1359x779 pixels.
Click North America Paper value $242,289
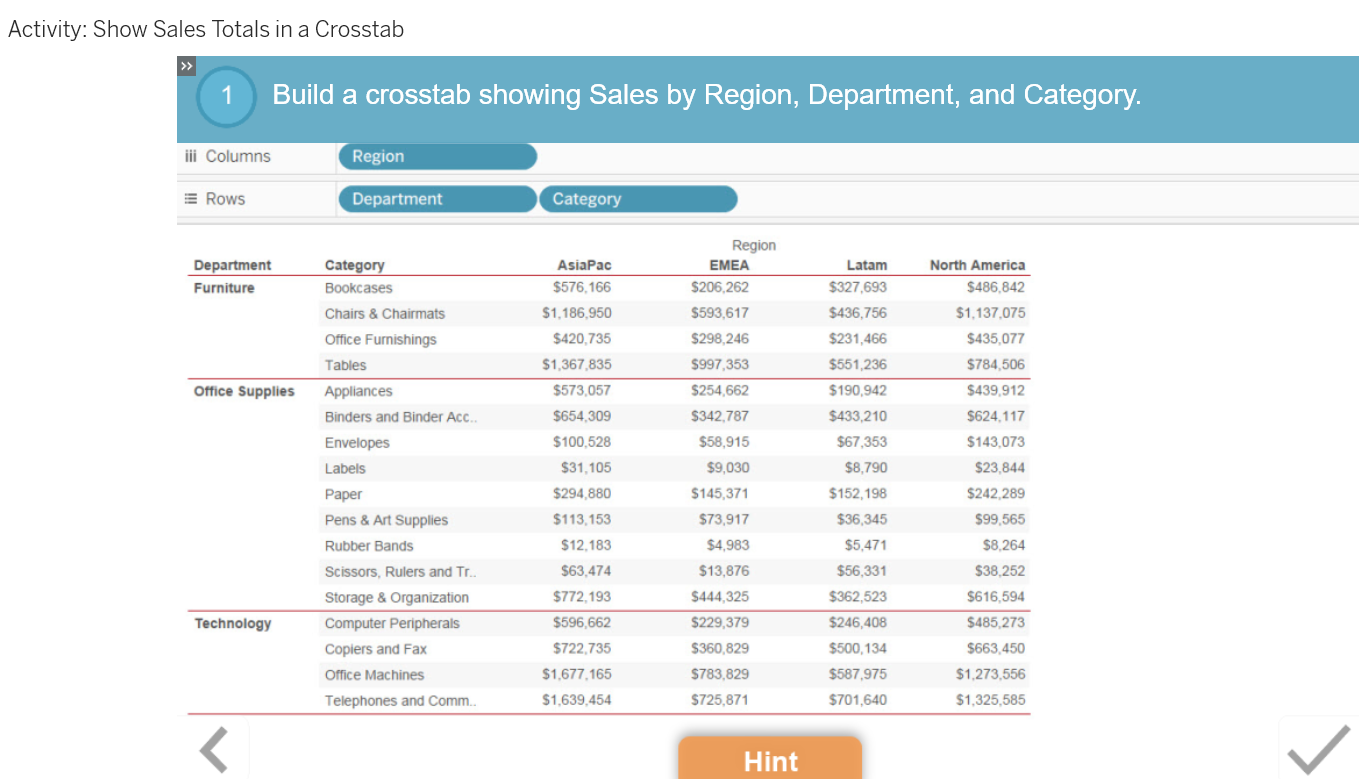996,495
